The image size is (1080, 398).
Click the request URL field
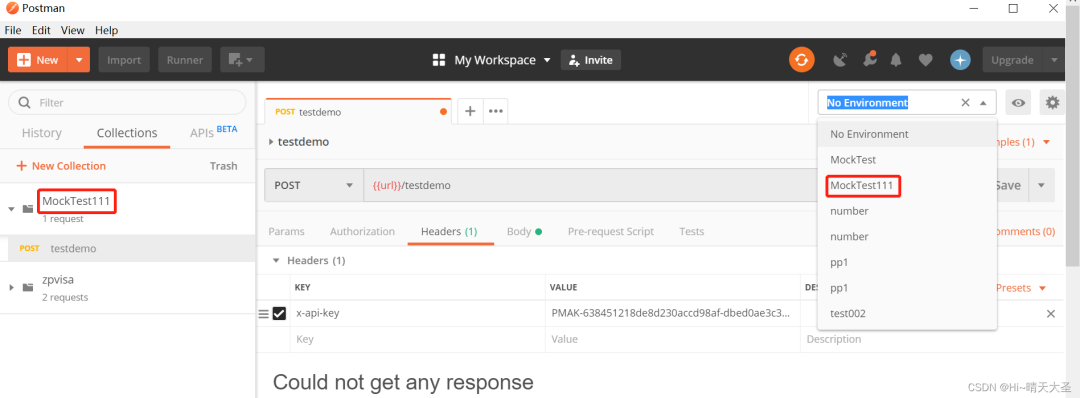(589, 185)
